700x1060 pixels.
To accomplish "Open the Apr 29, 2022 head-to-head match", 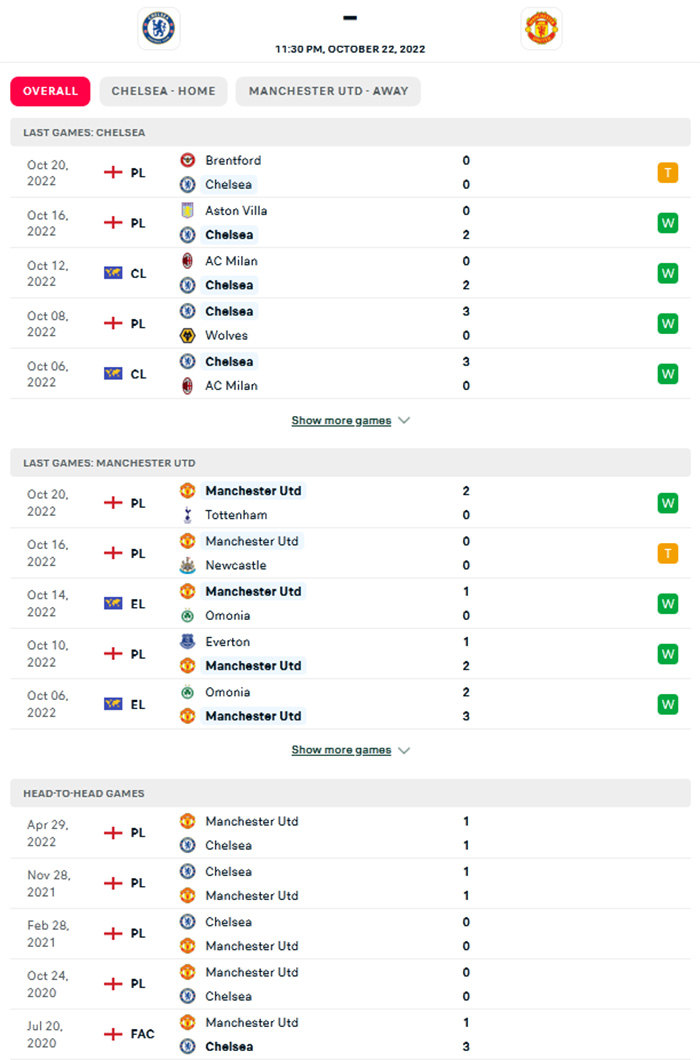I will coord(47,833).
